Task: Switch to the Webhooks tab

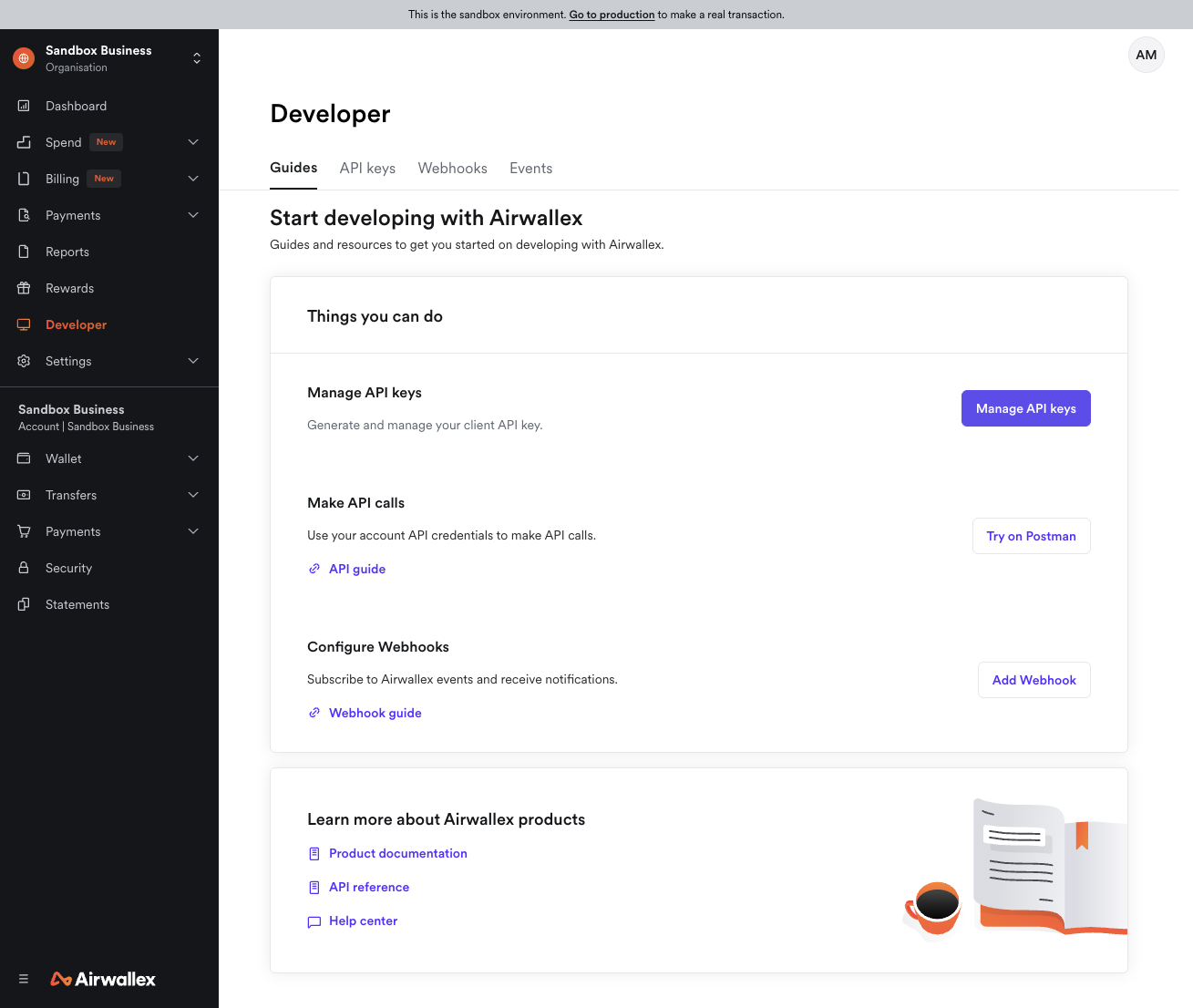Action: tap(453, 168)
